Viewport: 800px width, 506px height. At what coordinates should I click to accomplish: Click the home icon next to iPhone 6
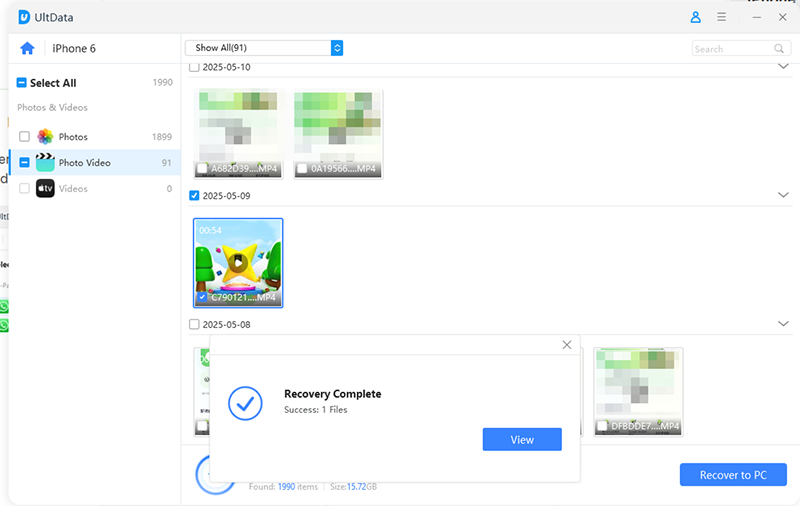[27, 48]
